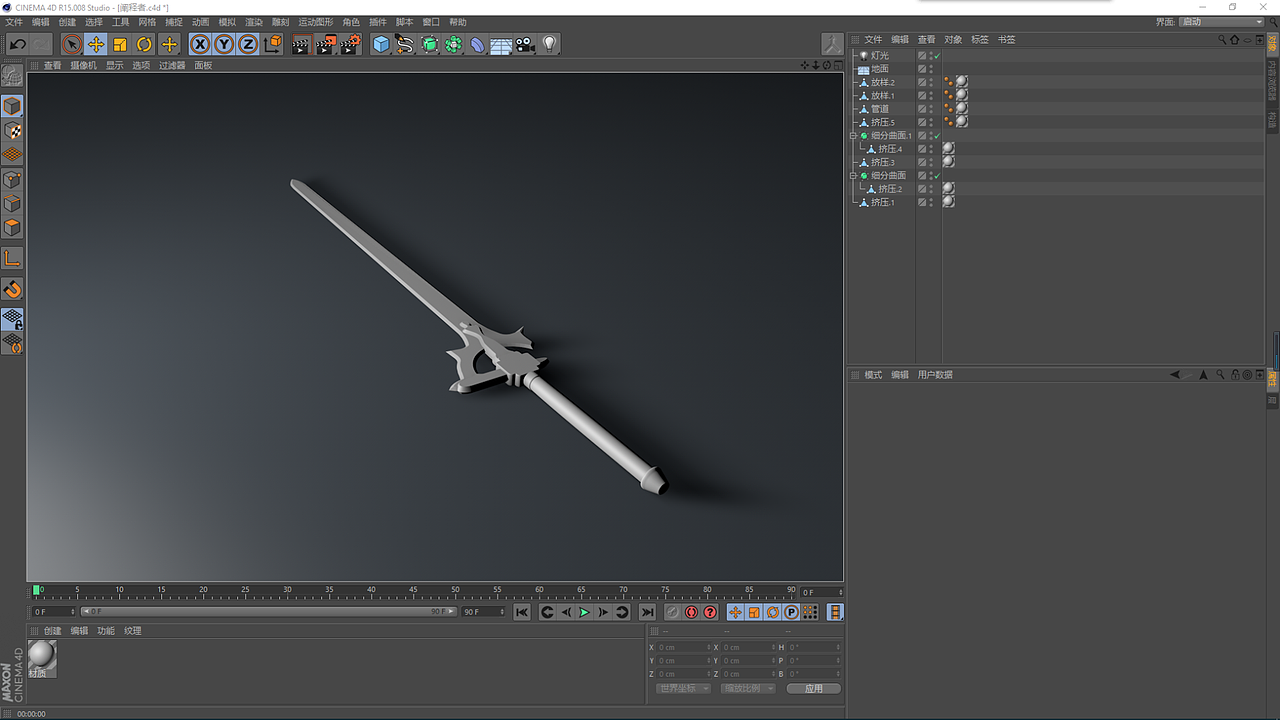The height and width of the screenshot is (720, 1280).
Task: Open the 世界坐标 dropdown
Action: (683, 688)
